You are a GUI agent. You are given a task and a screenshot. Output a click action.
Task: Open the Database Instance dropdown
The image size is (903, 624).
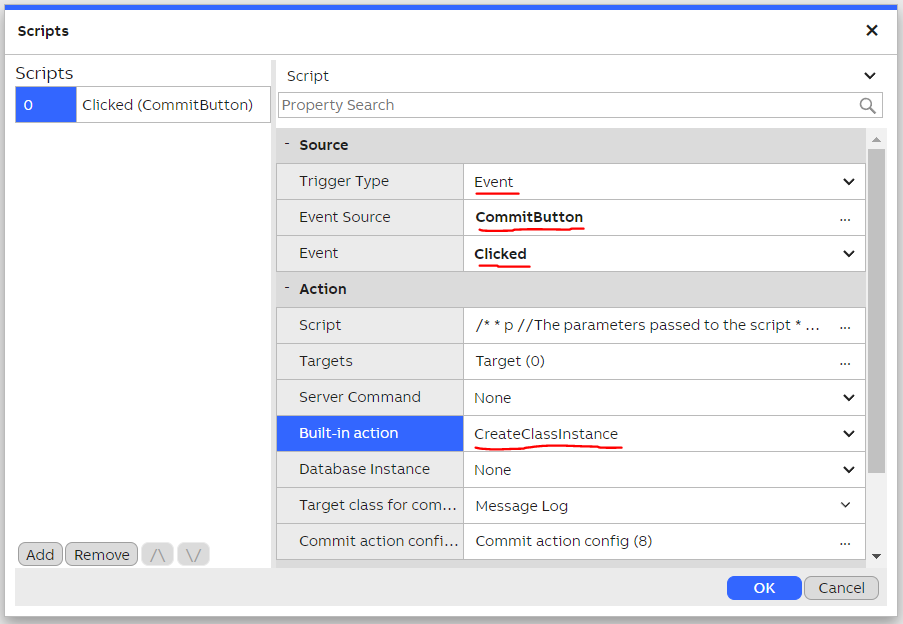[847, 469]
